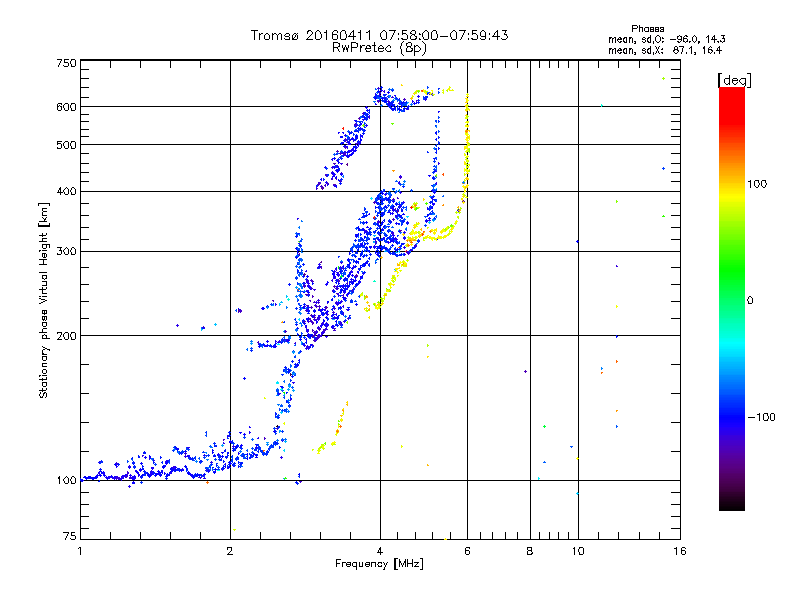Click the '[deg]' colorbar unit label

click(734, 80)
